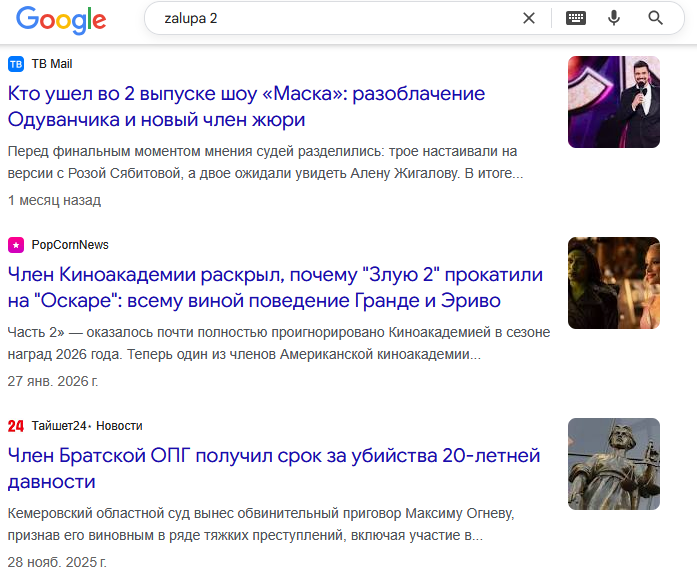This screenshot has height=581, width=697.
Task: Click the date 1 месяц назад
Action: click(54, 200)
